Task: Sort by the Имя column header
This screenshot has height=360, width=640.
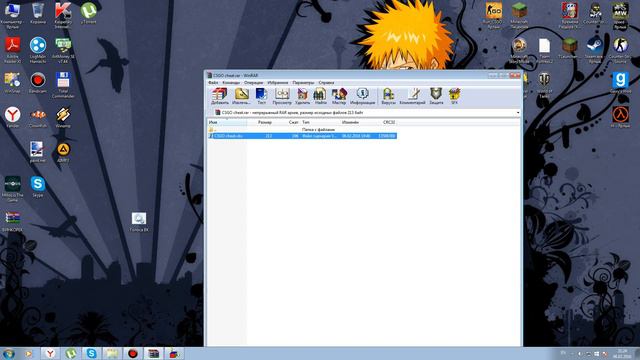Action: [227, 122]
